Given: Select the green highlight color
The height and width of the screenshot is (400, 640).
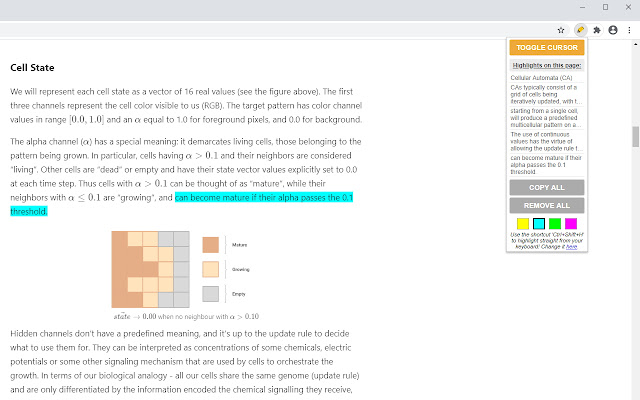Looking at the screenshot, I should pos(555,223).
